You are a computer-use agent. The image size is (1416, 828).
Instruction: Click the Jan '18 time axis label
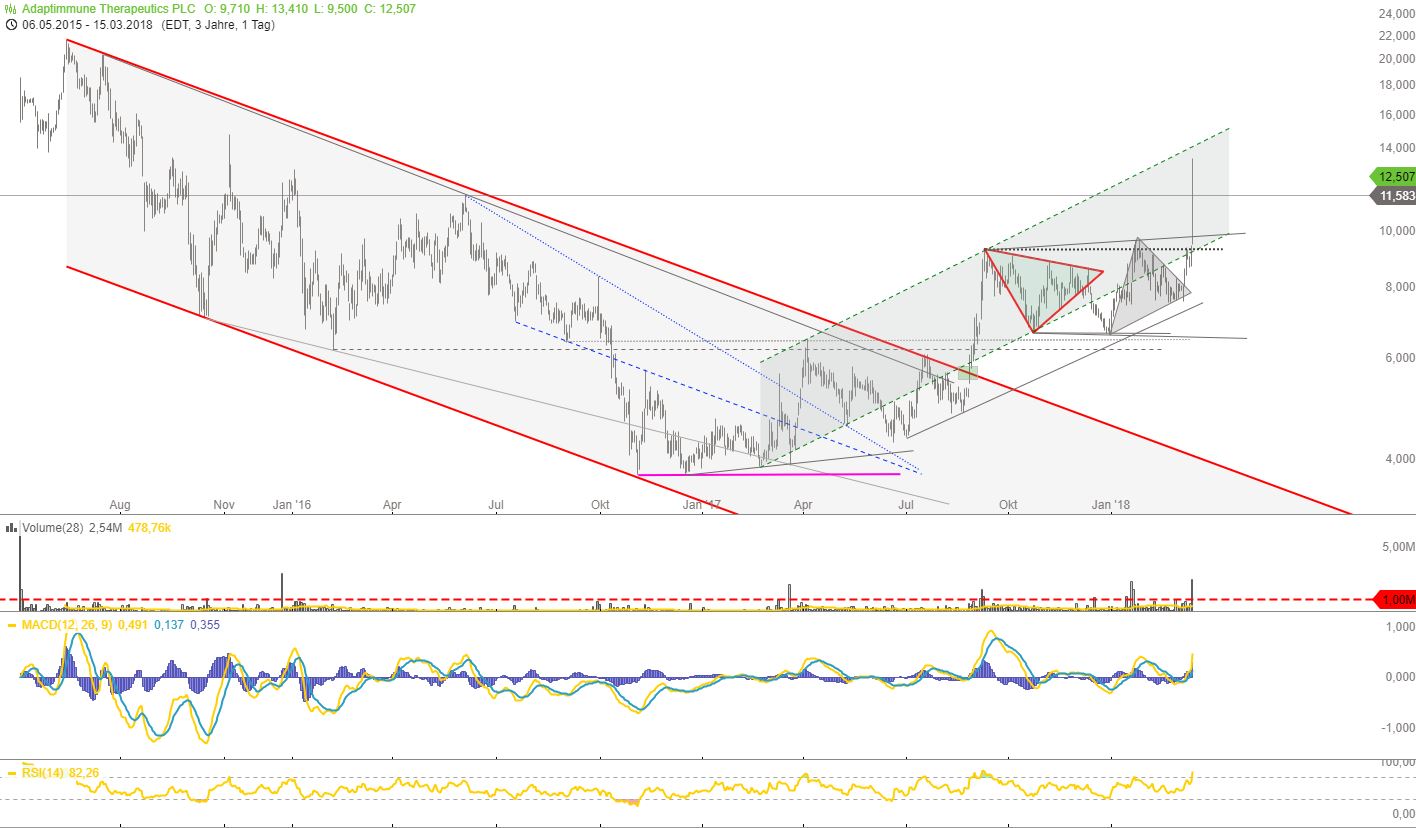coord(1110,506)
